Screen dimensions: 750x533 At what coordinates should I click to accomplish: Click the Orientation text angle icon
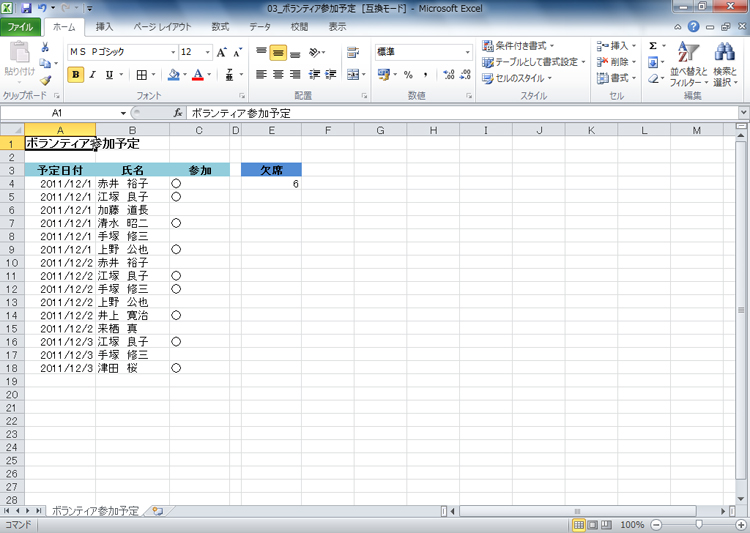tap(314, 52)
